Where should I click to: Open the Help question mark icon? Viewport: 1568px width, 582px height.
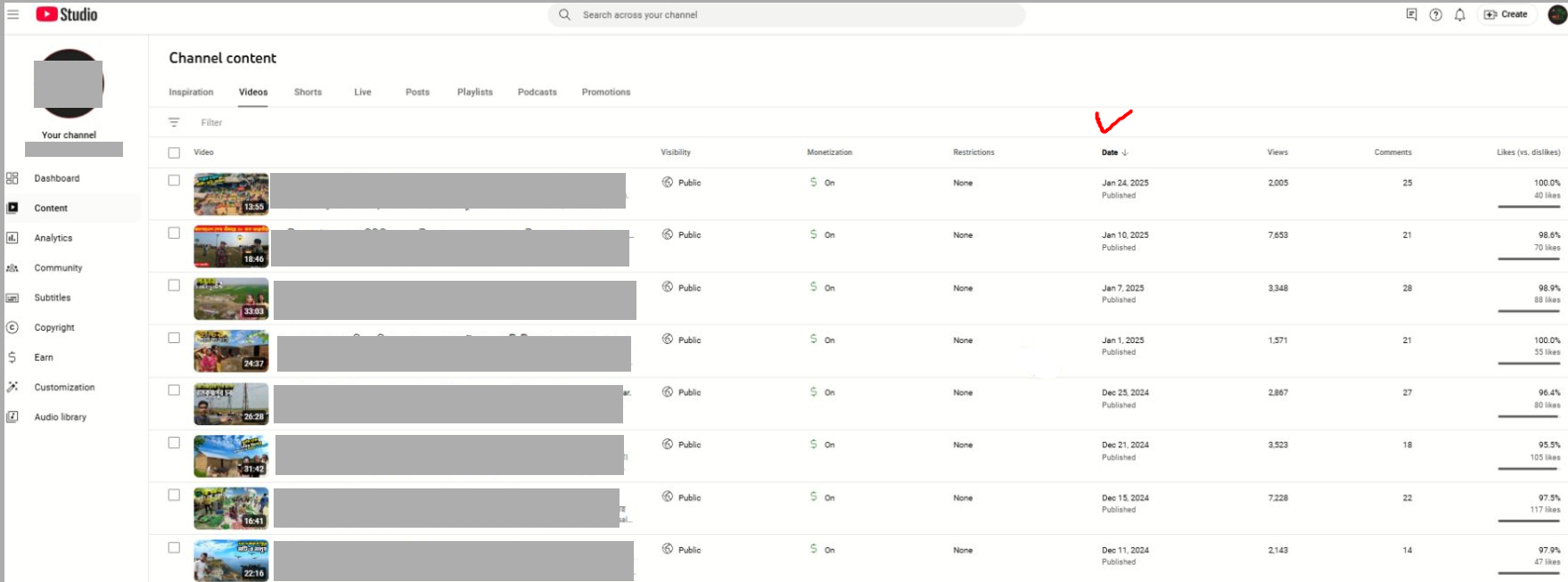tap(1435, 14)
